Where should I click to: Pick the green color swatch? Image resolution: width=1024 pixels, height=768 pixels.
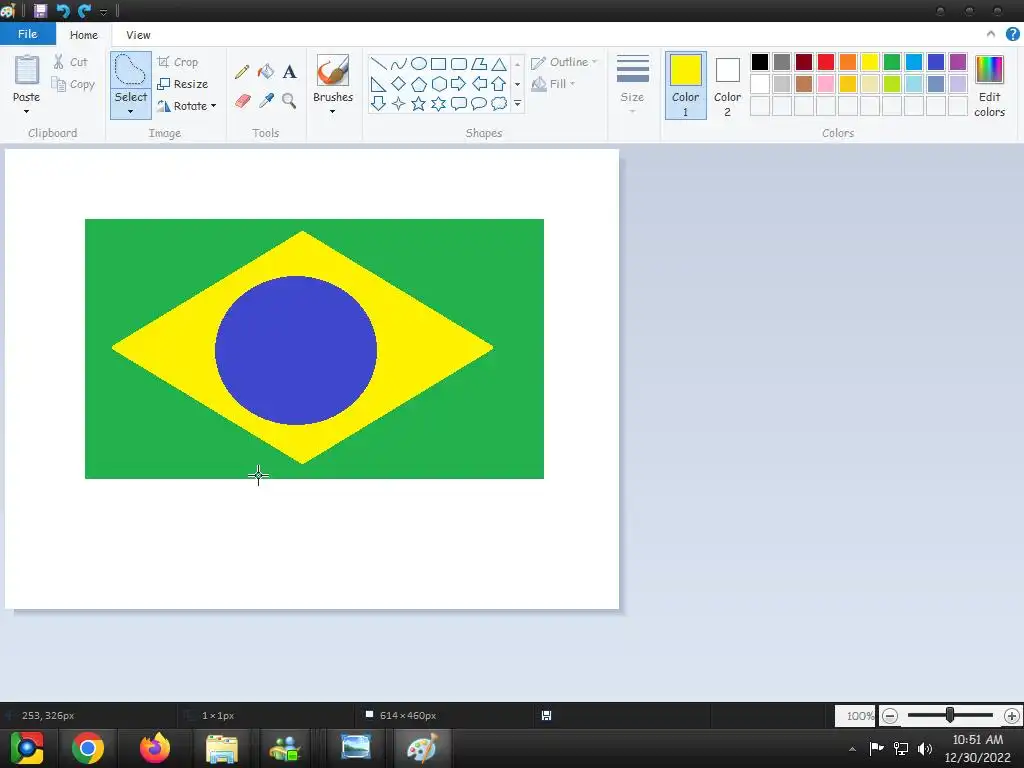tap(891, 62)
